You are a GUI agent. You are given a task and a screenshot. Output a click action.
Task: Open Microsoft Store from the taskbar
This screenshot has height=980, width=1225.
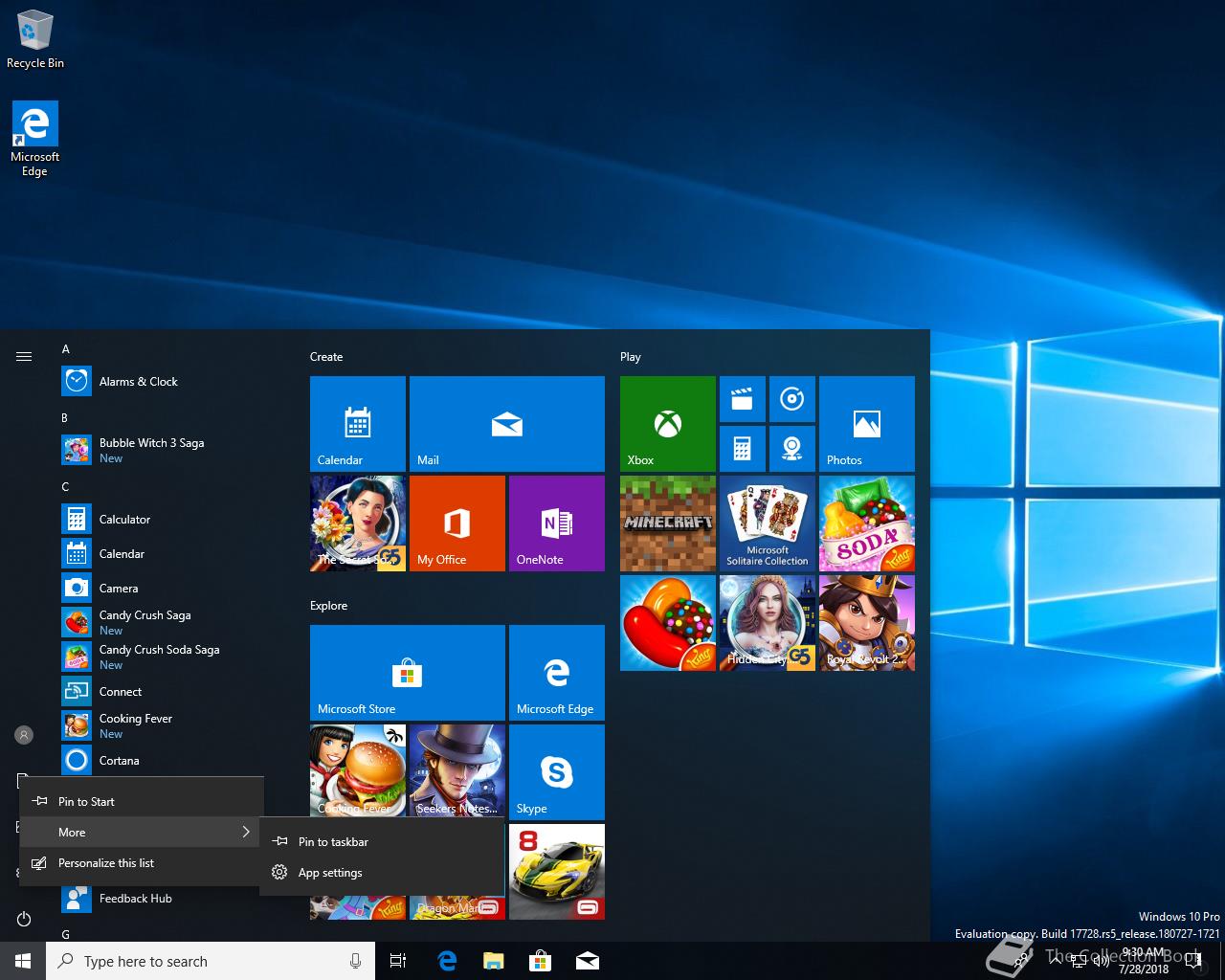click(x=540, y=961)
